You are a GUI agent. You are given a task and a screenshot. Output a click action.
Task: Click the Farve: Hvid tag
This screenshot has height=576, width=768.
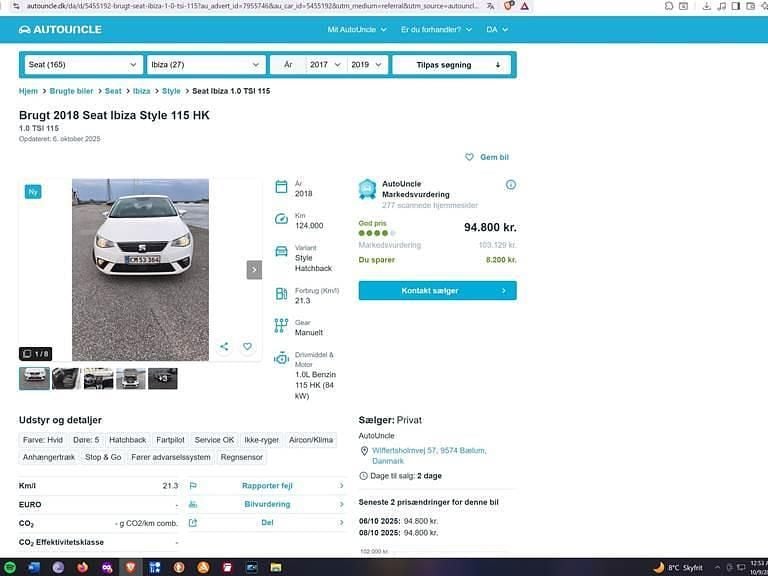pos(43,440)
